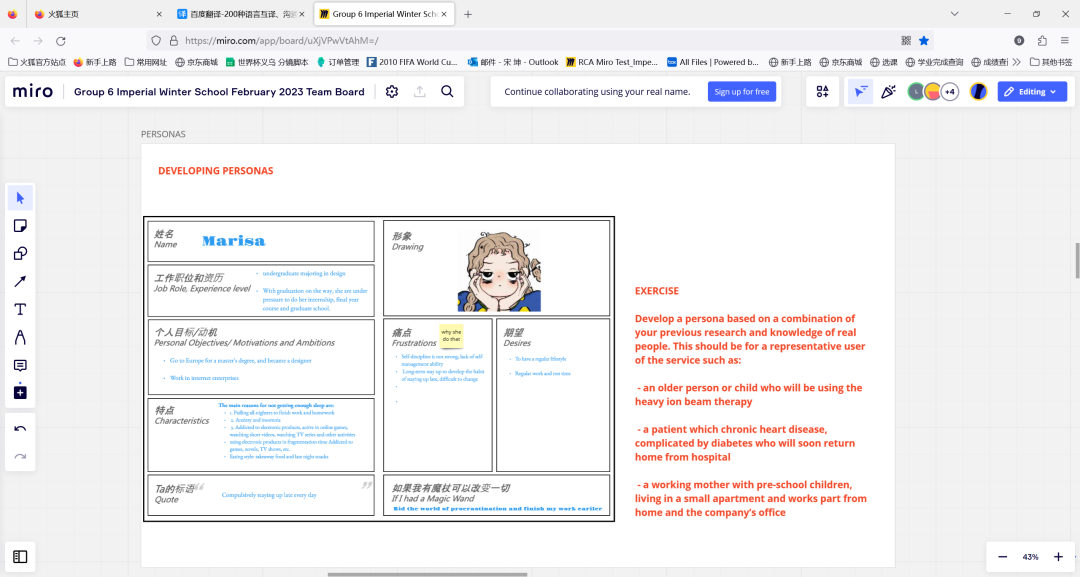This screenshot has width=1080, height=577.
Task: Choose the connection line arrow tool
Action: 20,282
